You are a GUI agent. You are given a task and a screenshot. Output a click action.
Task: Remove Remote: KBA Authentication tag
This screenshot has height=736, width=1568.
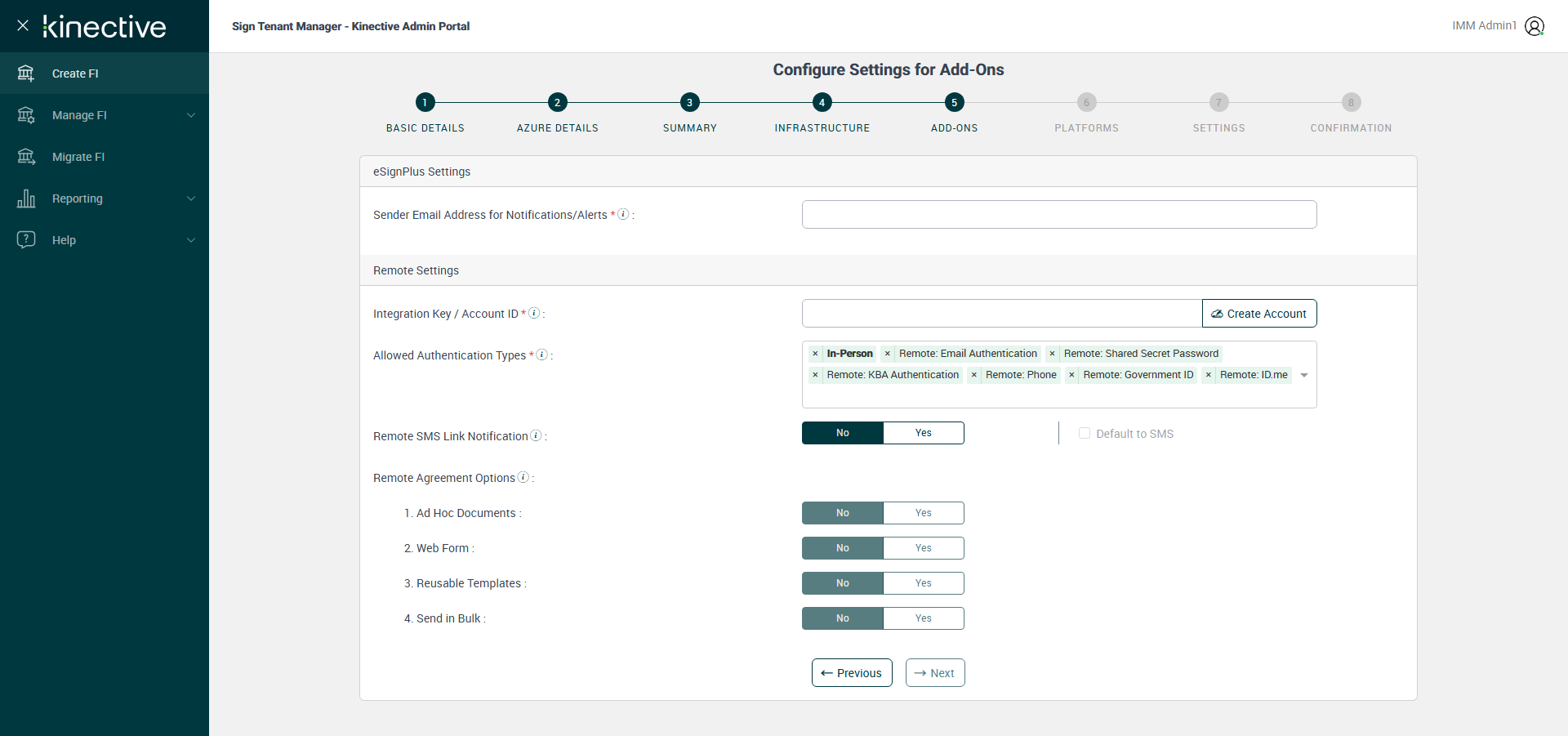(x=815, y=375)
